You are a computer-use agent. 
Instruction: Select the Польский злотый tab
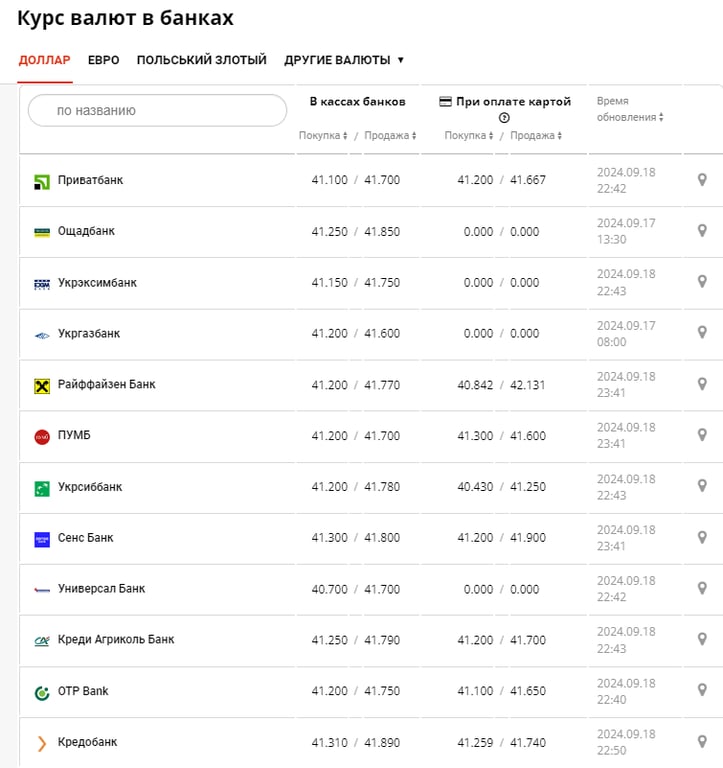201,60
